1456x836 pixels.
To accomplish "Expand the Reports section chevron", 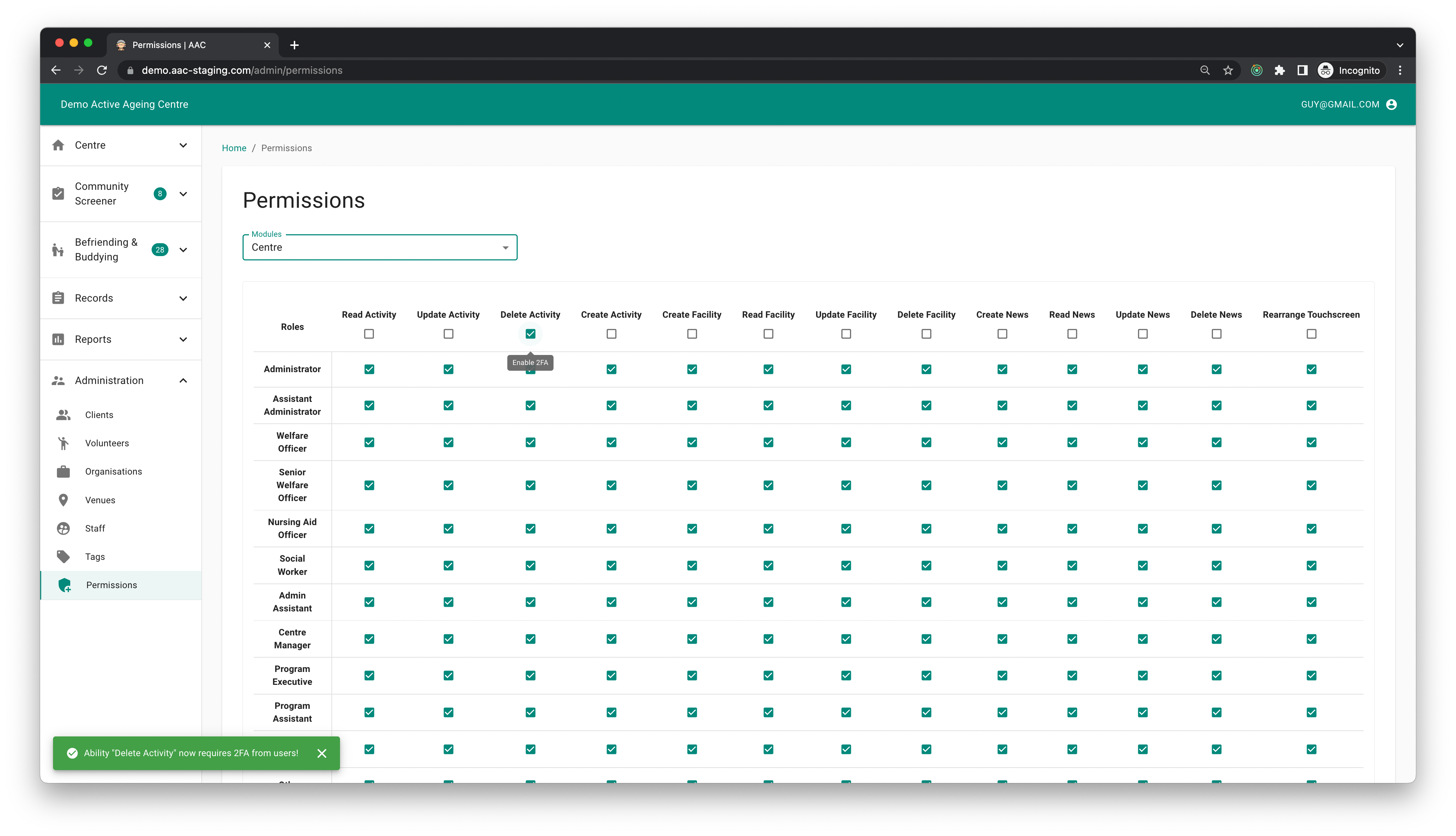I will (x=183, y=339).
